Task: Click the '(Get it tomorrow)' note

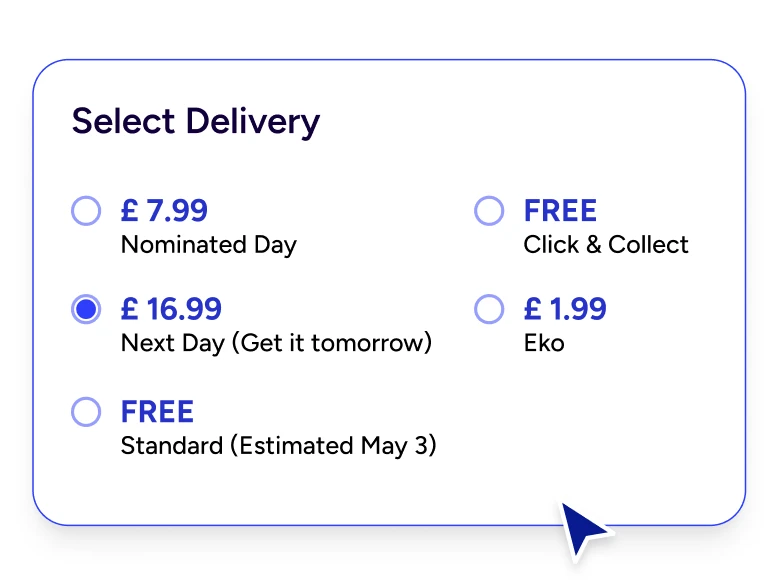Action: coord(332,343)
